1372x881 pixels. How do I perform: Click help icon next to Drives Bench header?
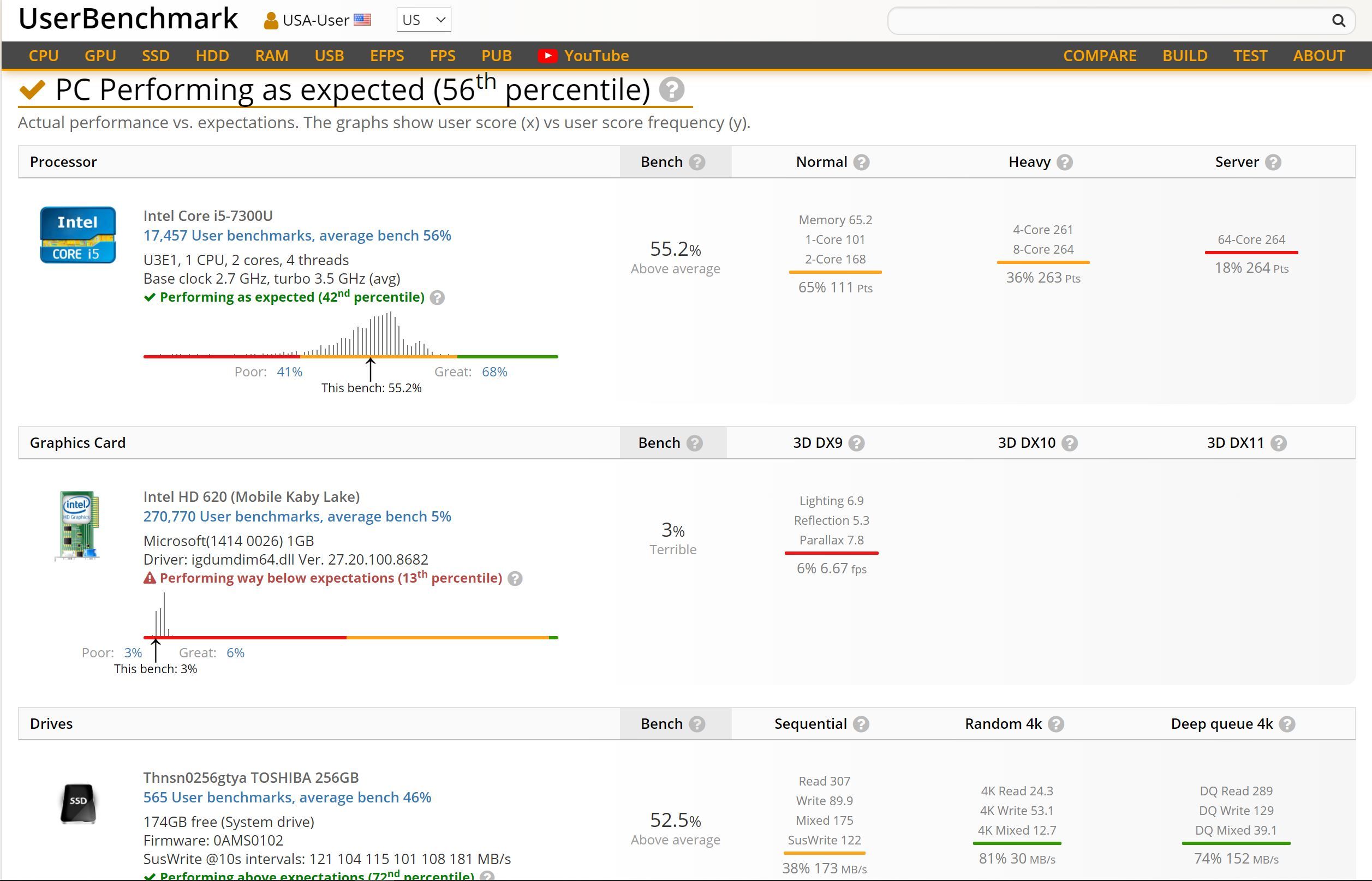tap(697, 724)
